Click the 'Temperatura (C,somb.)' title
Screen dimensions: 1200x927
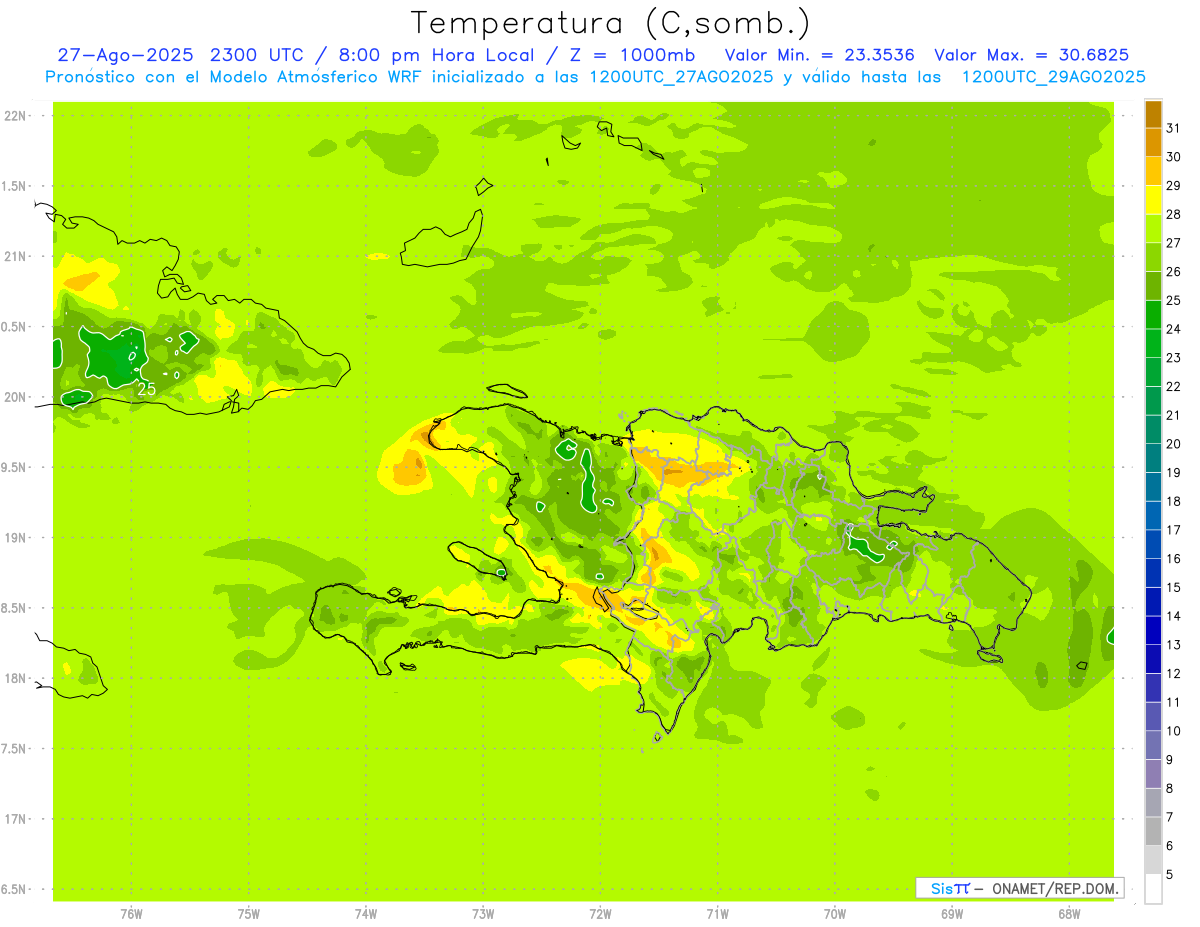coord(610,23)
